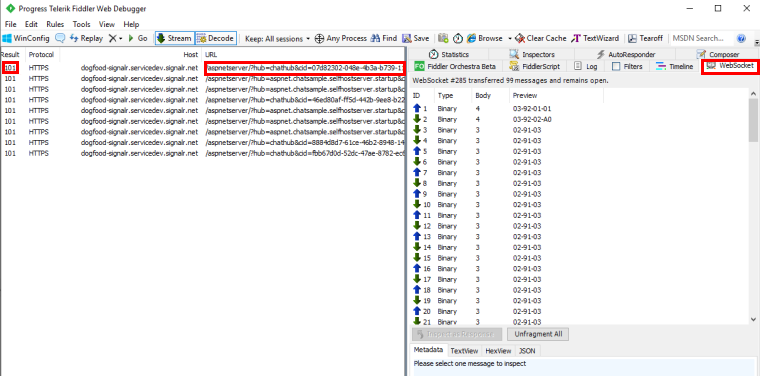This screenshot has width=760, height=376.
Task: Select WebSocket message ID 1
Action: tap(579, 109)
